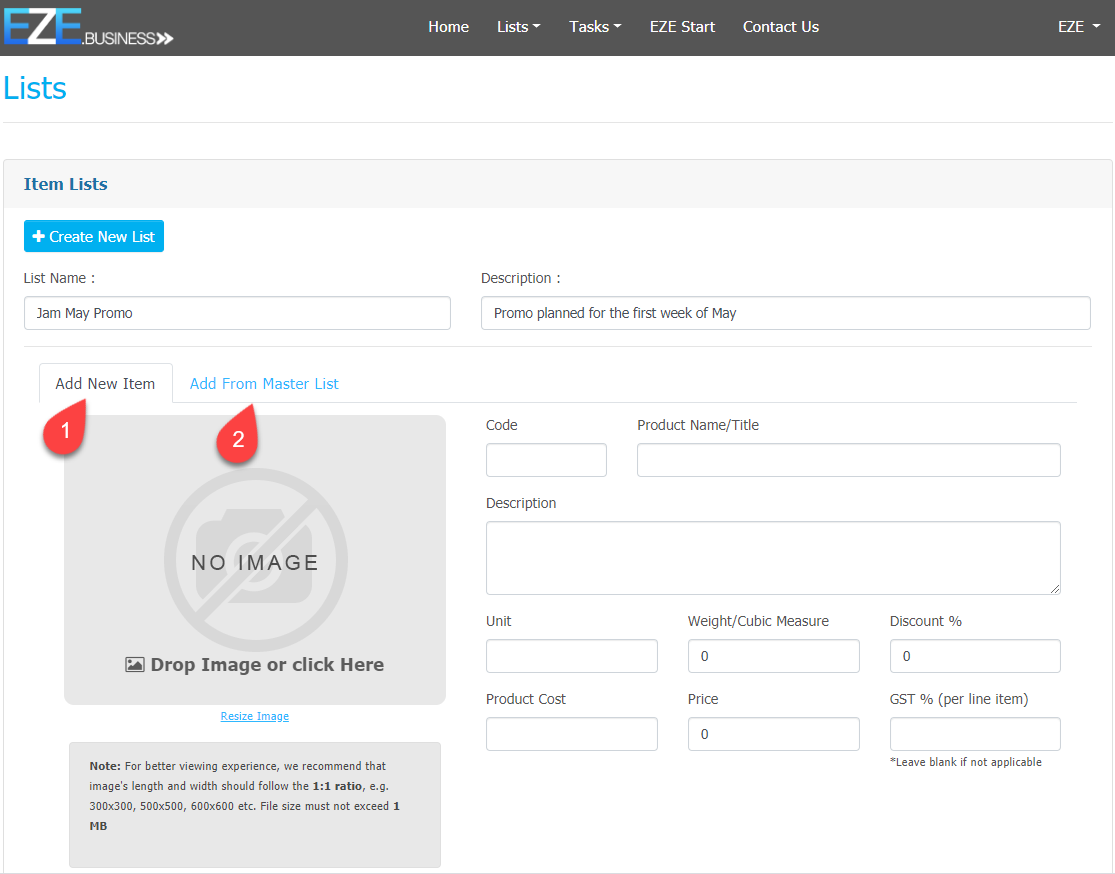Expand the Tasks dropdown menu

click(x=595, y=27)
